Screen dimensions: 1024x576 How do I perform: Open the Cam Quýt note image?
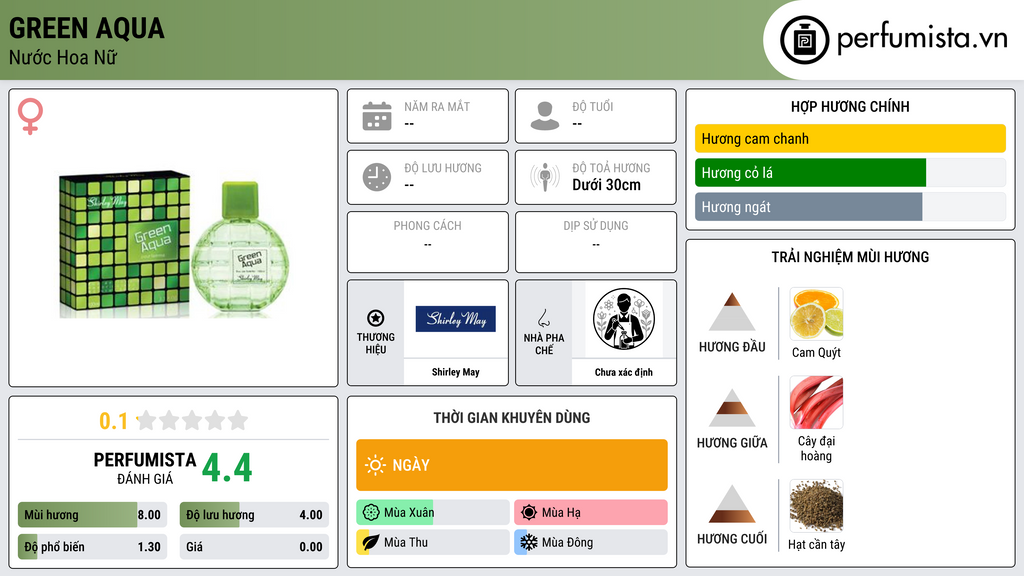point(816,314)
